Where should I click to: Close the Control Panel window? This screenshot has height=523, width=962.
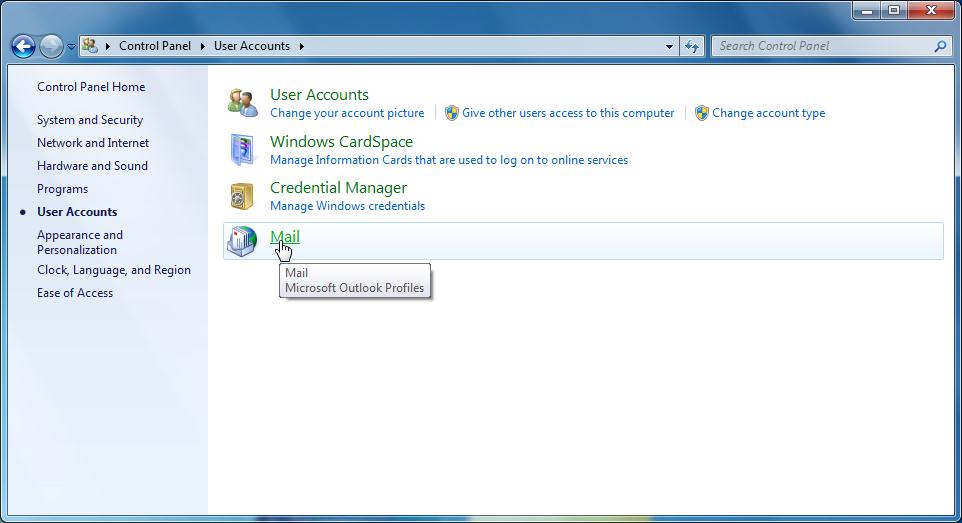tap(931, 10)
